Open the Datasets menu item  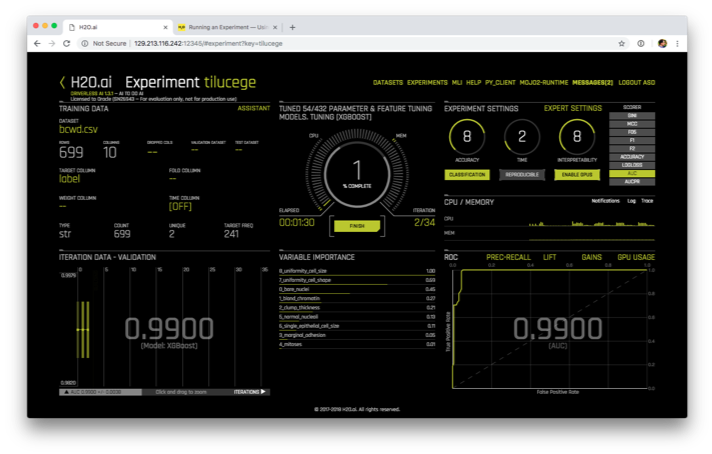click(387, 82)
